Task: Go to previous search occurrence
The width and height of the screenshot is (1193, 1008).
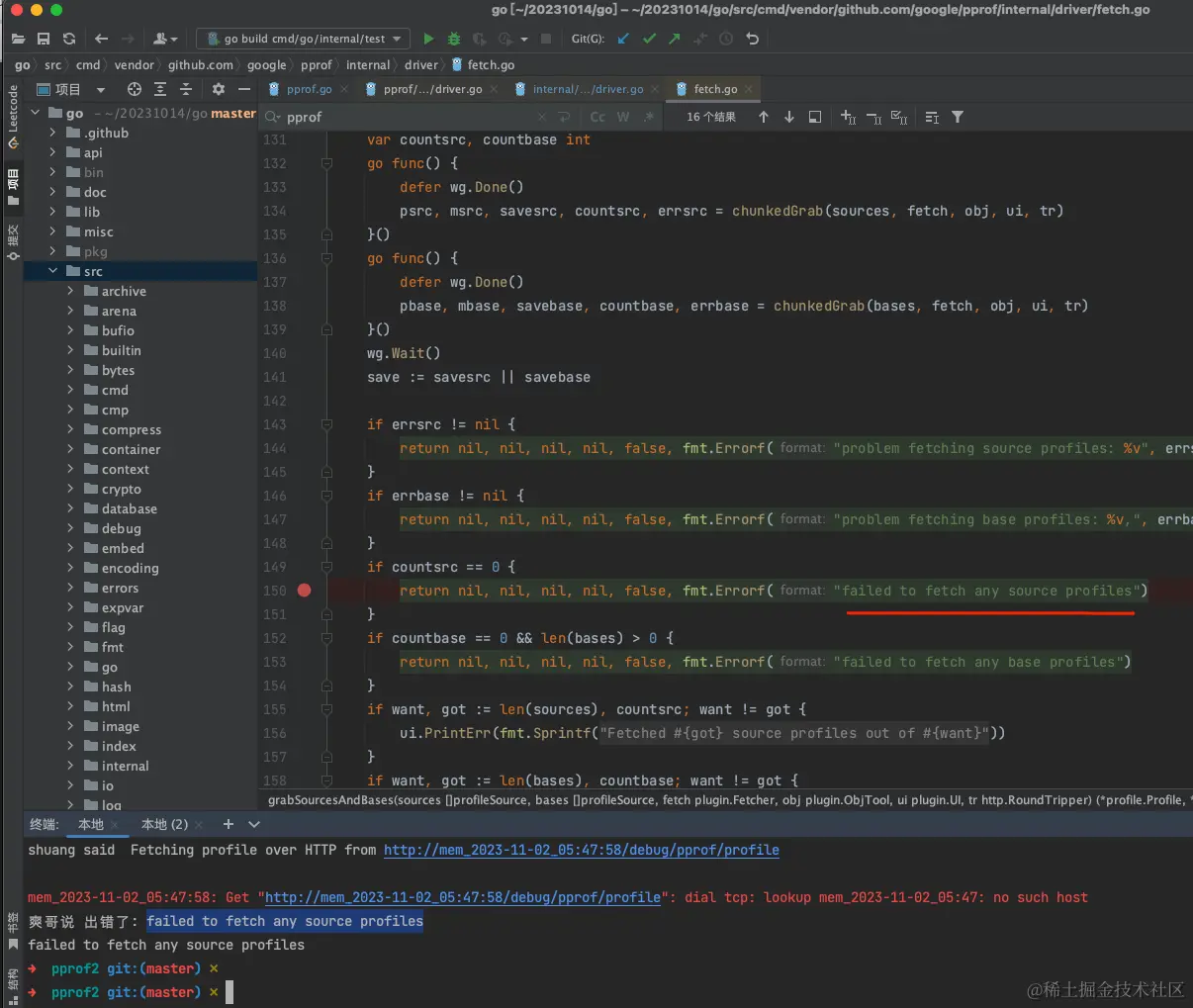Action: coord(764,117)
